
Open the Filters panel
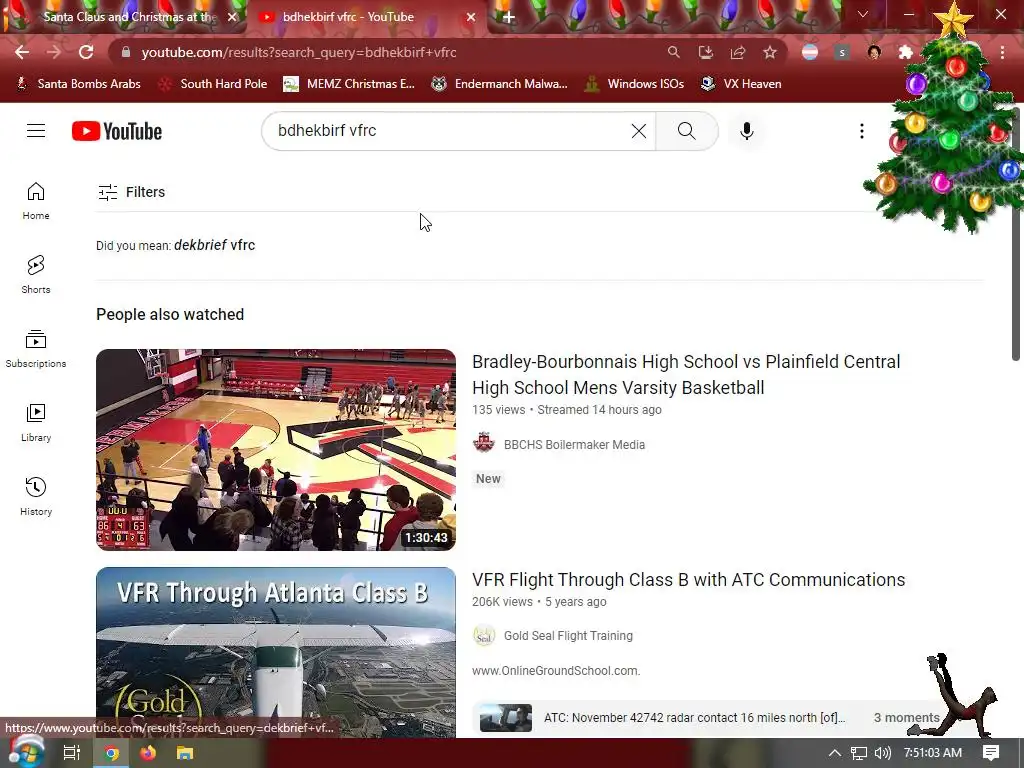(x=131, y=192)
